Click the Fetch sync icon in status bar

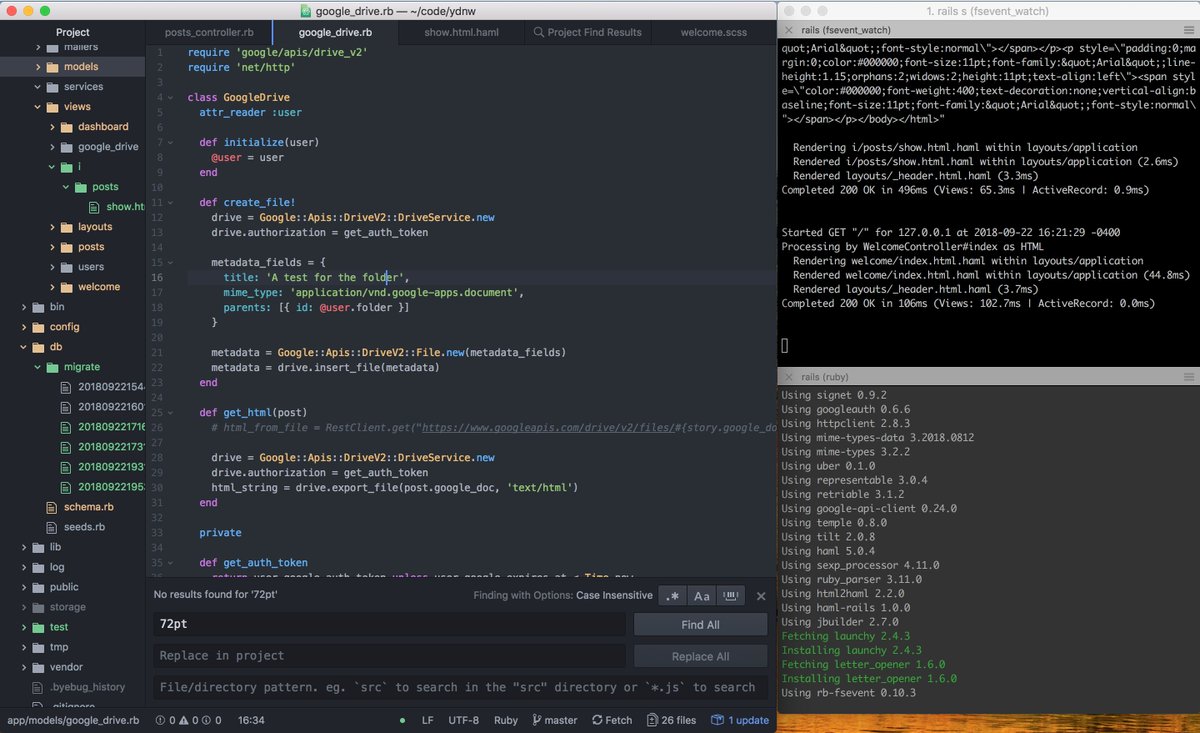[x=597, y=720]
